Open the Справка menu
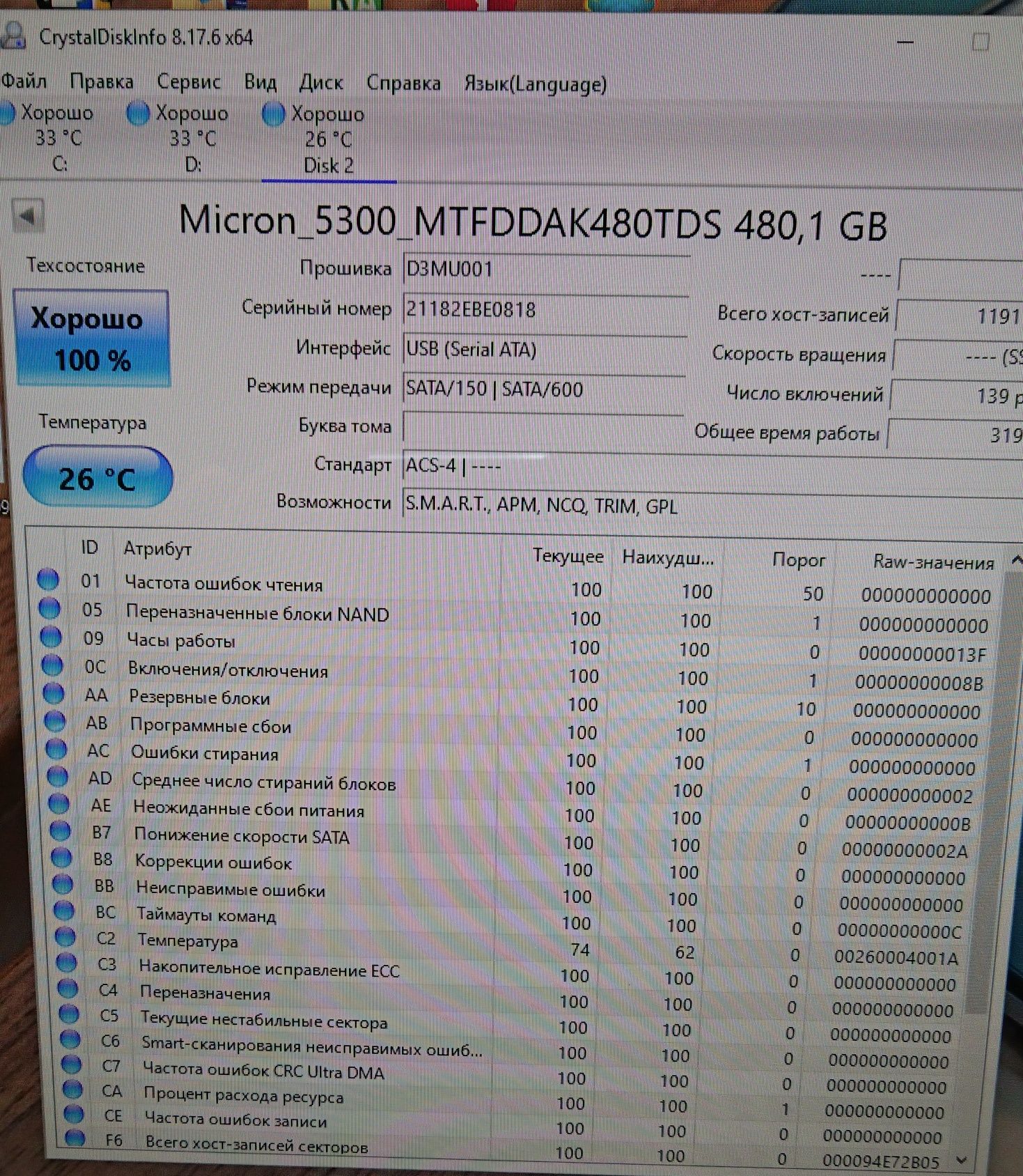Screen dimensions: 1023x1176 404,84
